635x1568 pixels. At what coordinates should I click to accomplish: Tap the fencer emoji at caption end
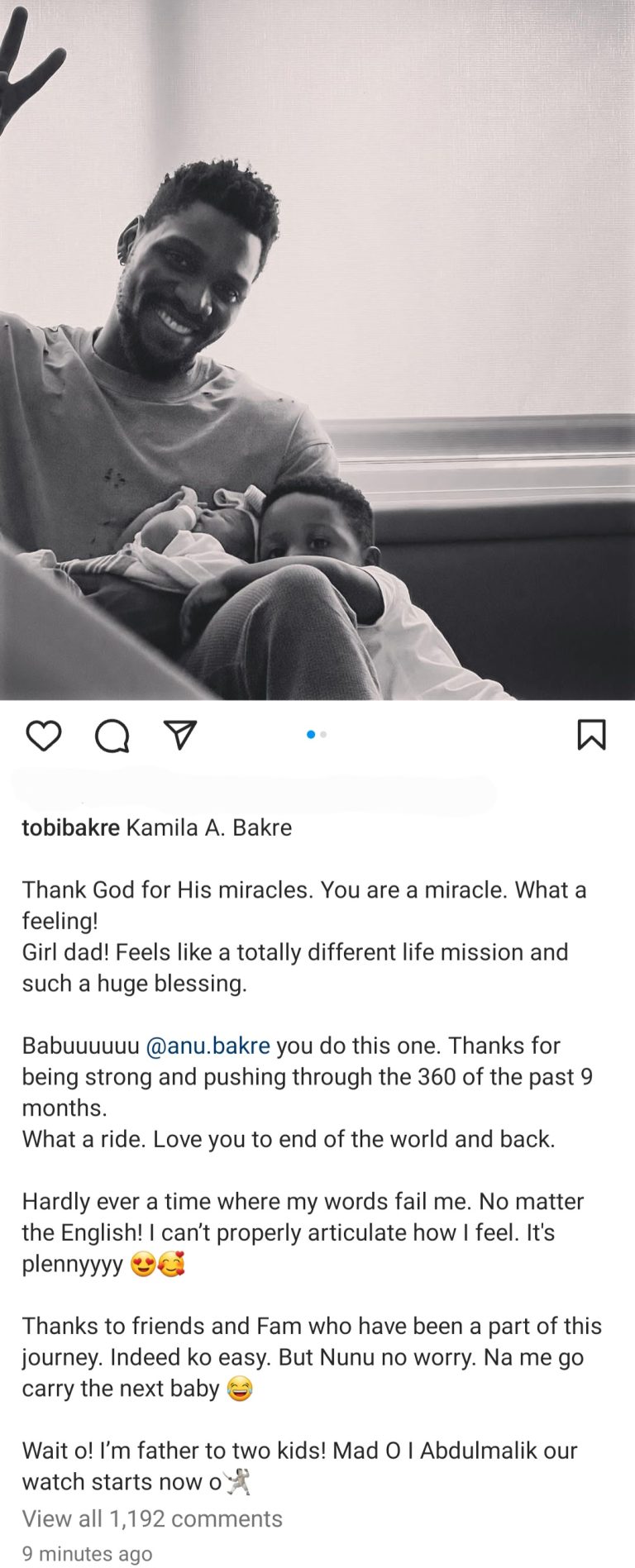pyautogui.click(x=237, y=1482)
